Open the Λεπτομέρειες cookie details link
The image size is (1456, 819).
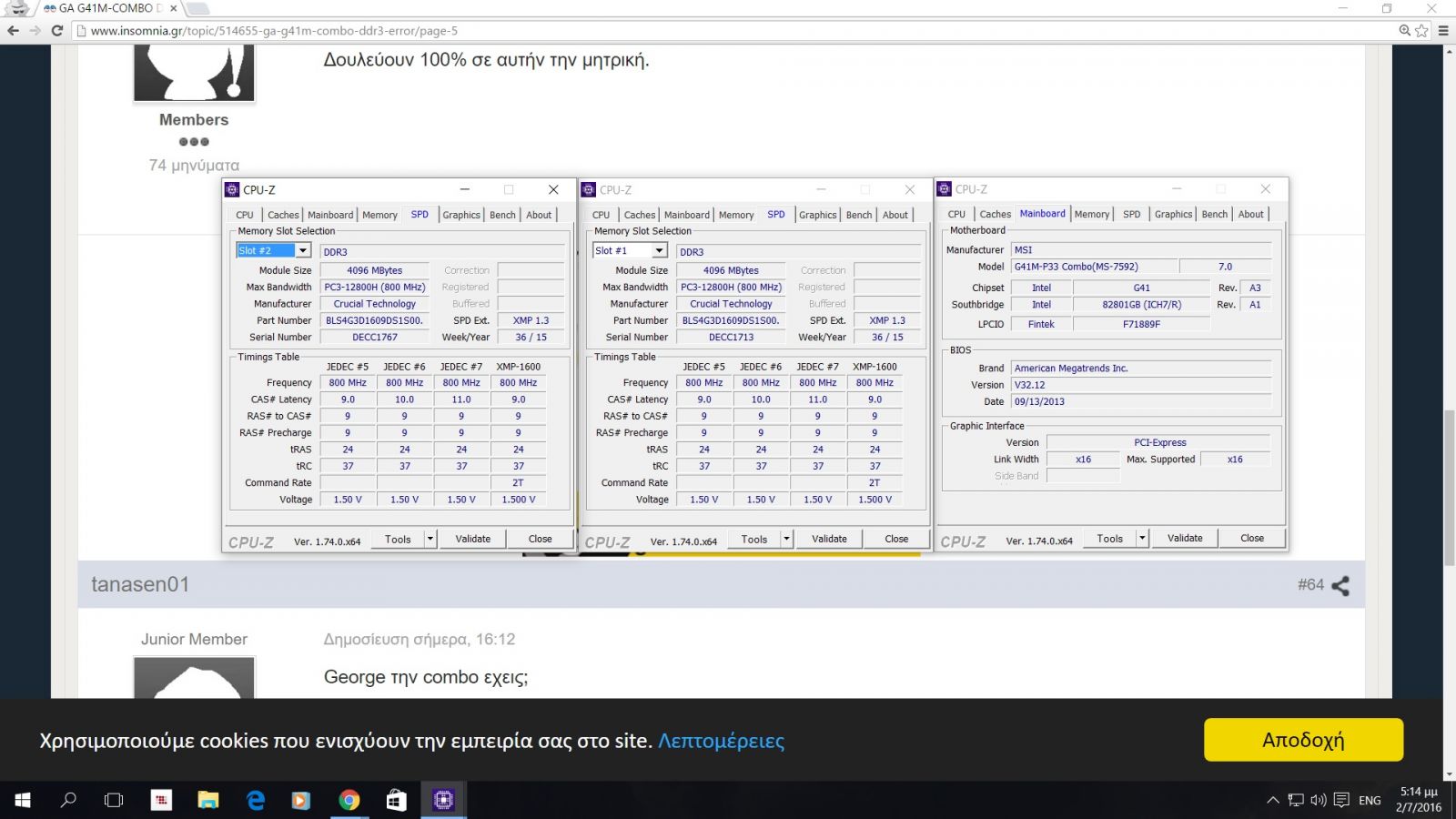pos(721,741)
